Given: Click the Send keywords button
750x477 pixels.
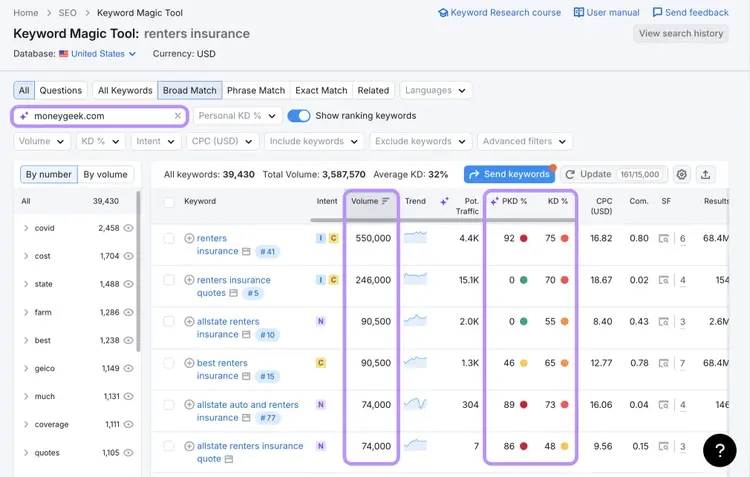Looking at the screenshot, I should 509,175.
